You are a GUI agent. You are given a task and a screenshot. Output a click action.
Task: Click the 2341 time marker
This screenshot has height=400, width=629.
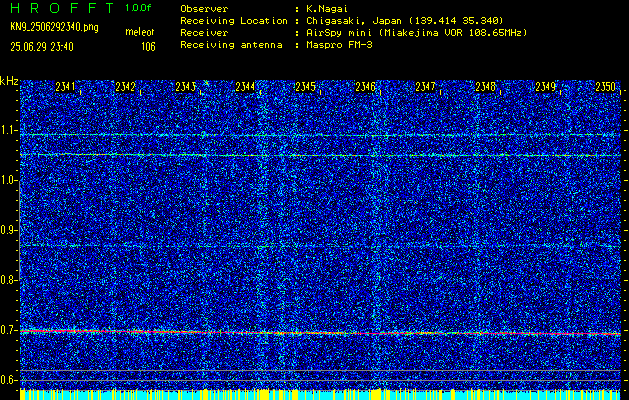(65, 87)
